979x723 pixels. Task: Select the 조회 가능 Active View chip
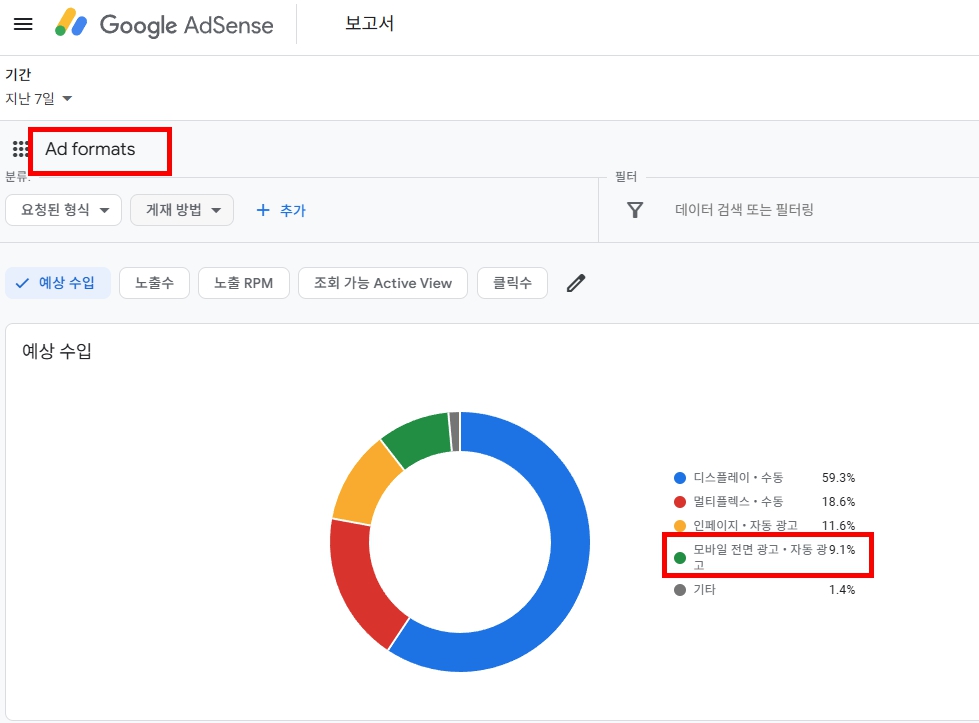coord(383,283)
